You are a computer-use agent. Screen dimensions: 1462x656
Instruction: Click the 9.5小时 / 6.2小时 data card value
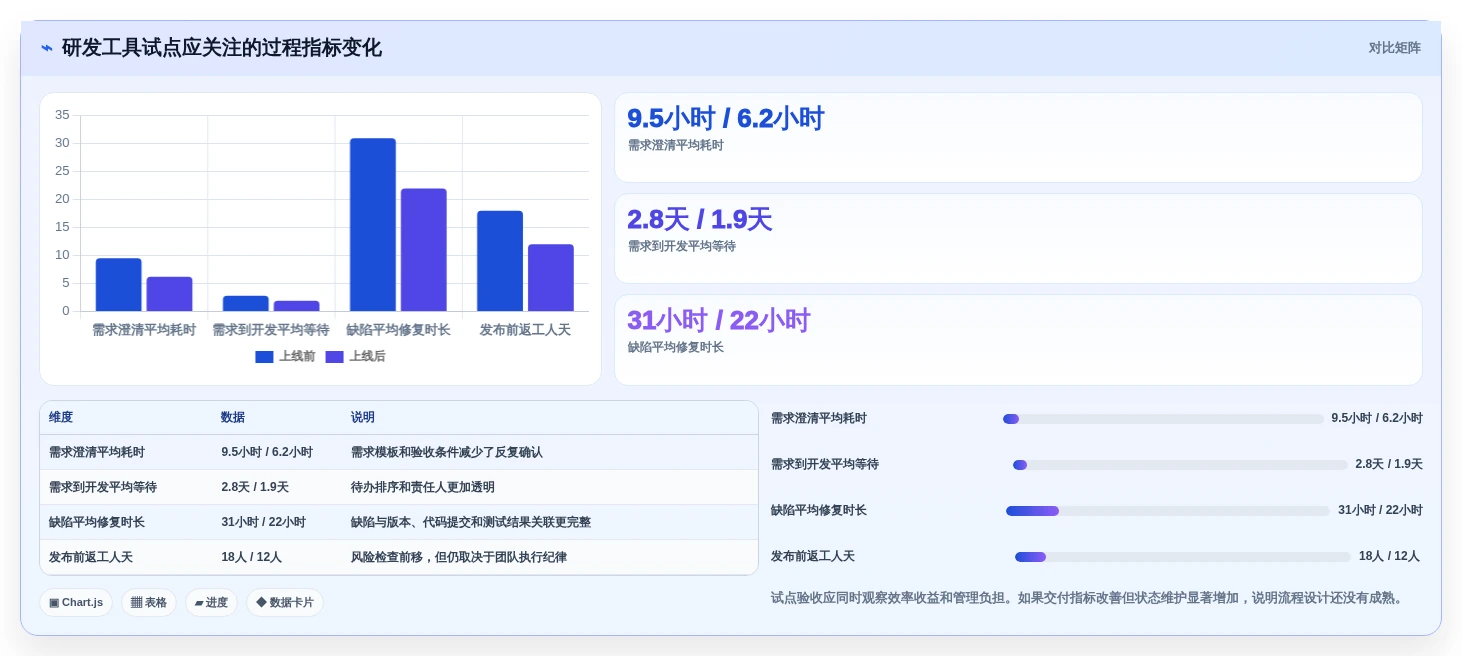pos(725,118)
